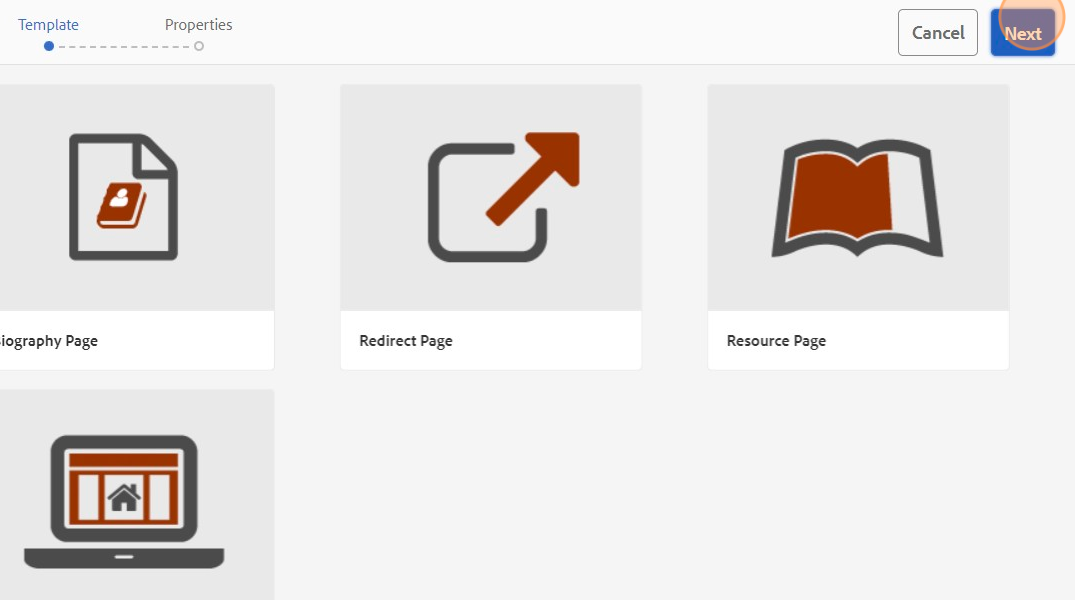
Task: Click the contact book badge inside document icon
Action: click(x=121, y=205)
